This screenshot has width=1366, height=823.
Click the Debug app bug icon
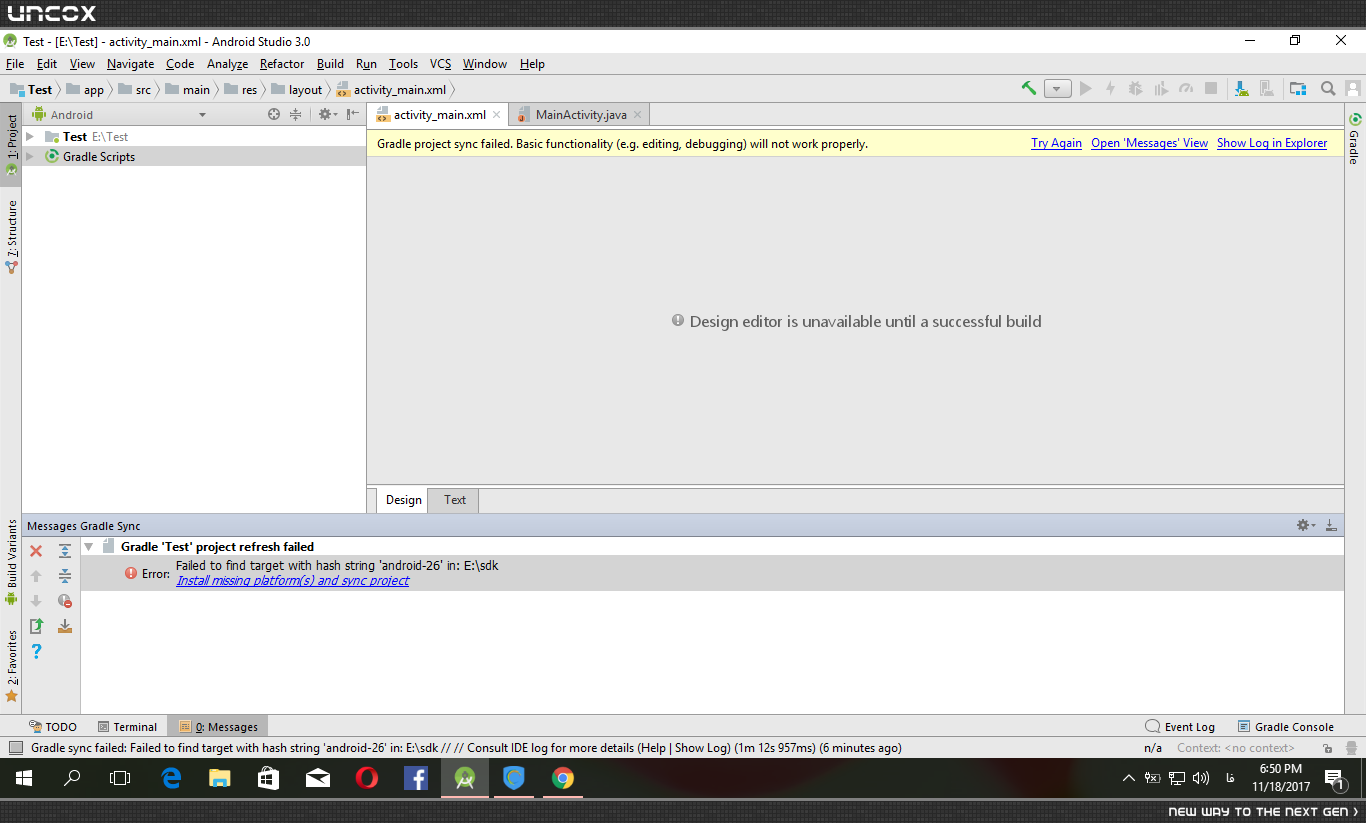pos(1135,89)
